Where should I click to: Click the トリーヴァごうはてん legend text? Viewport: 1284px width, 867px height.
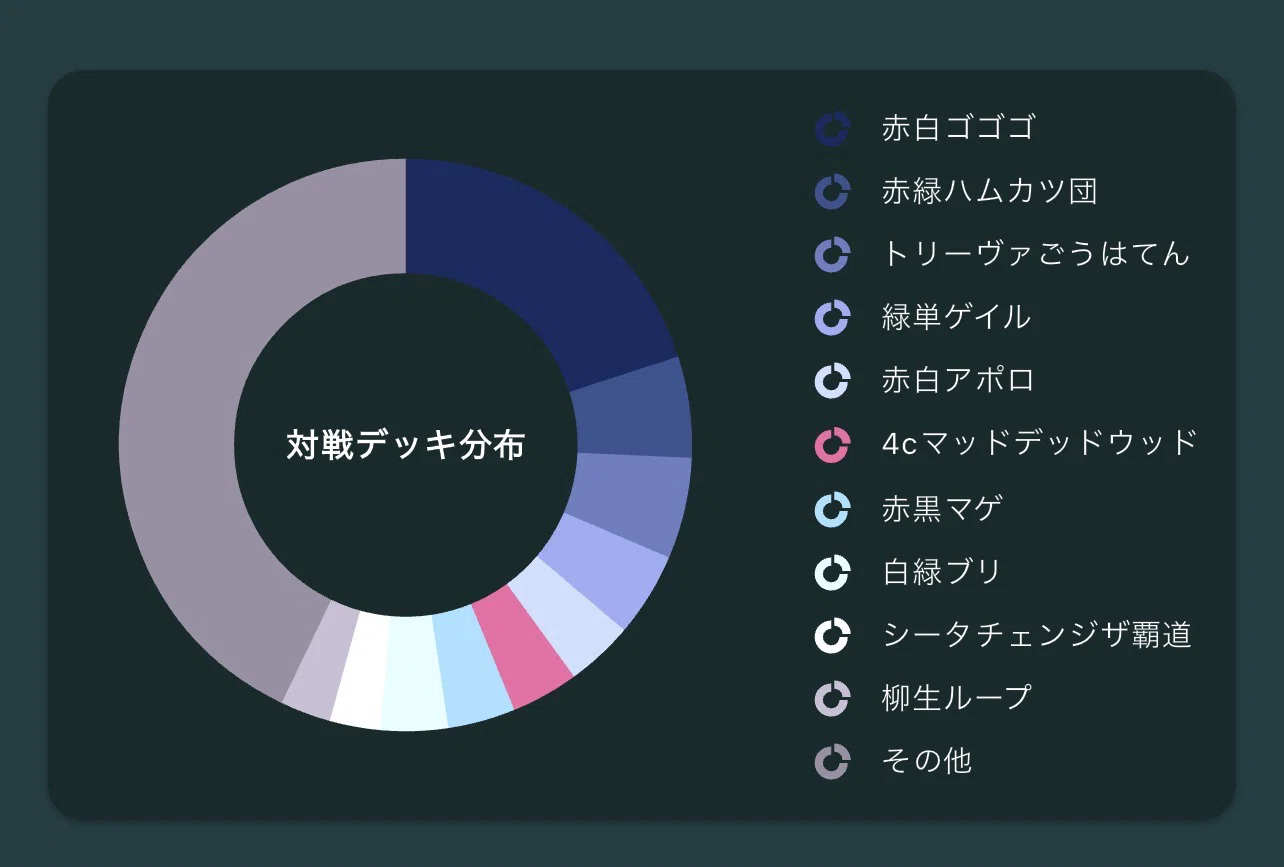pos(1036,254)
